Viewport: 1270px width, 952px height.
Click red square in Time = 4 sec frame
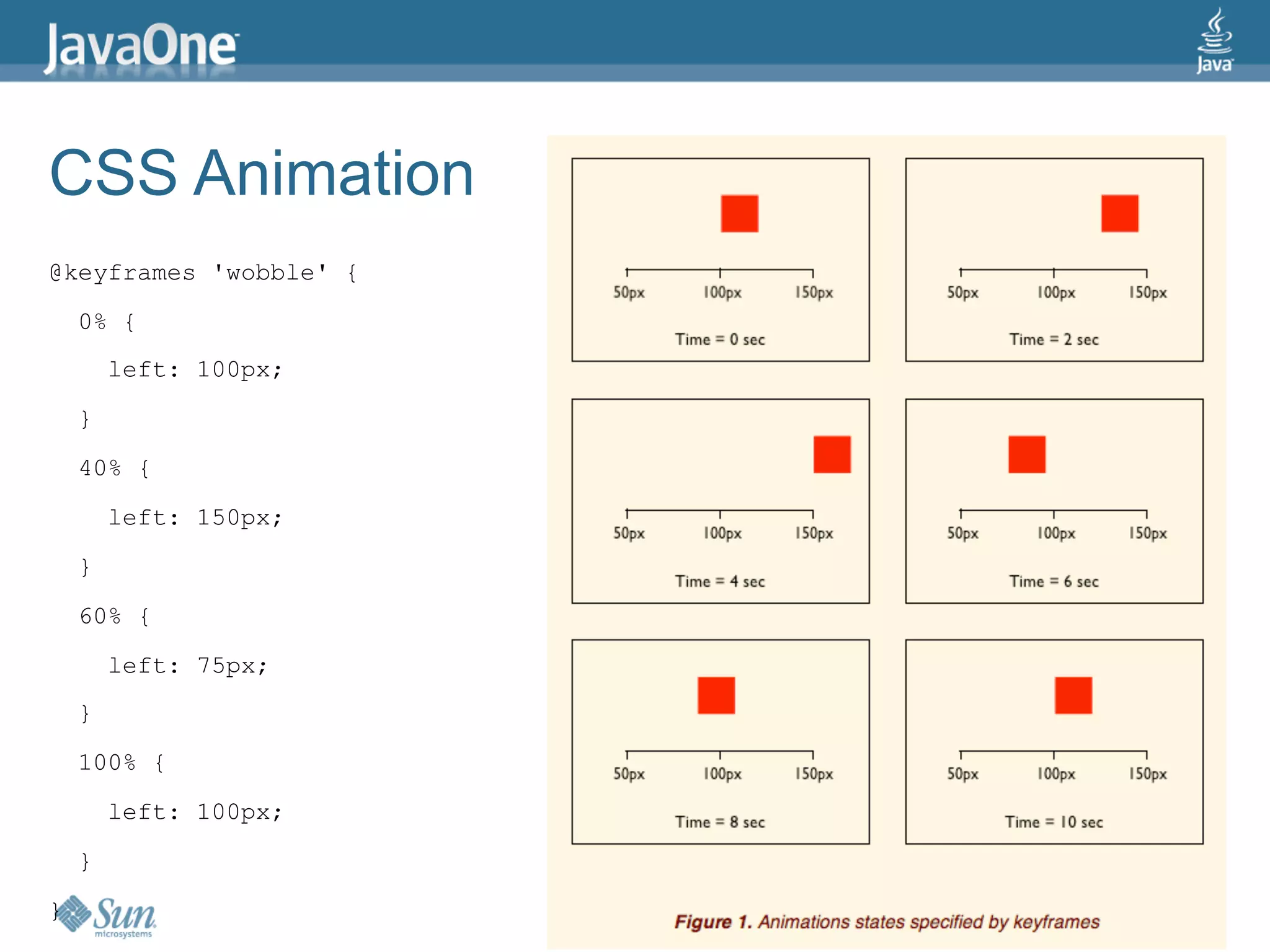pyautogui.click(x=832, y=454)
